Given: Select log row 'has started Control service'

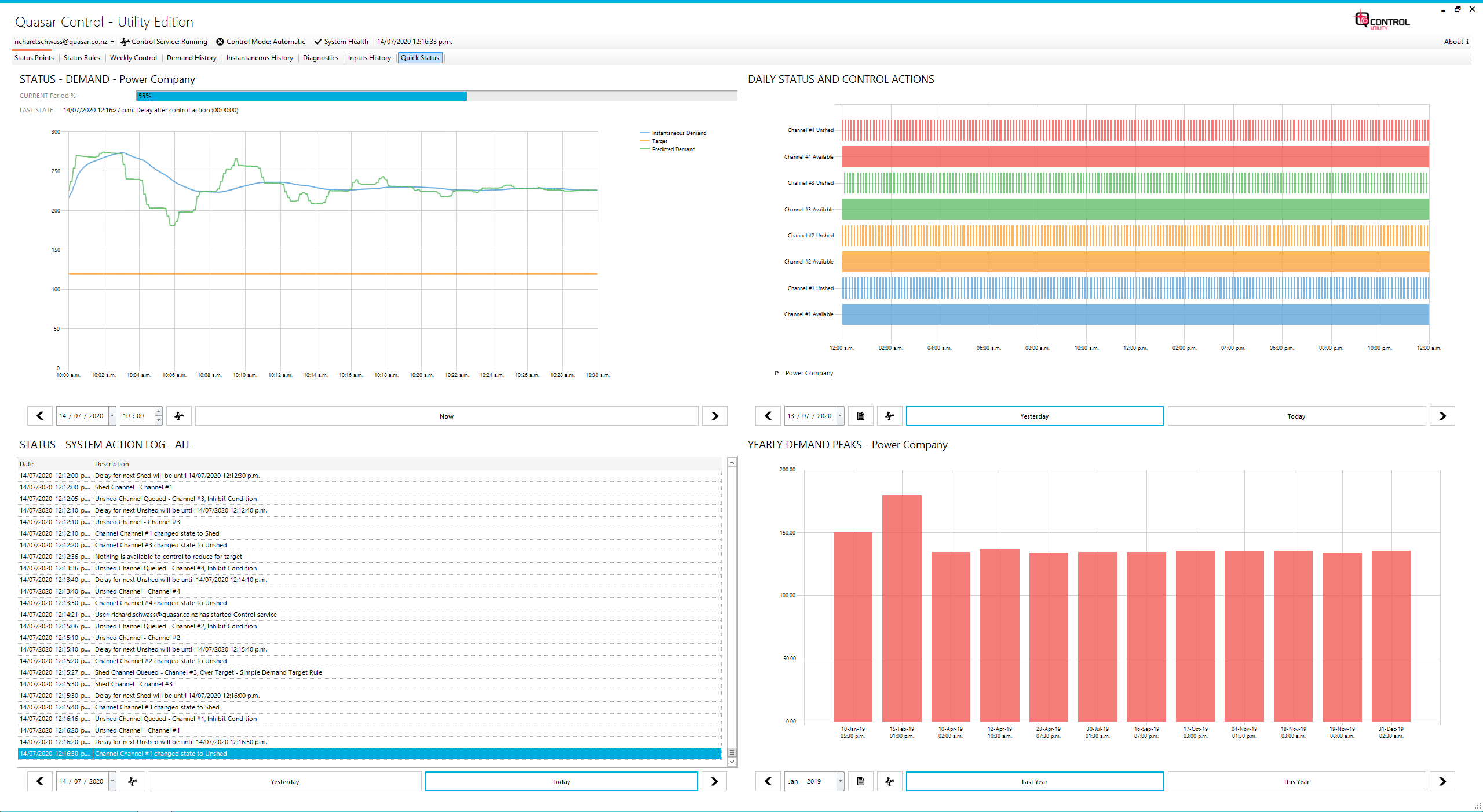Looking at the screenshot, I should click(x=370, y=615).
